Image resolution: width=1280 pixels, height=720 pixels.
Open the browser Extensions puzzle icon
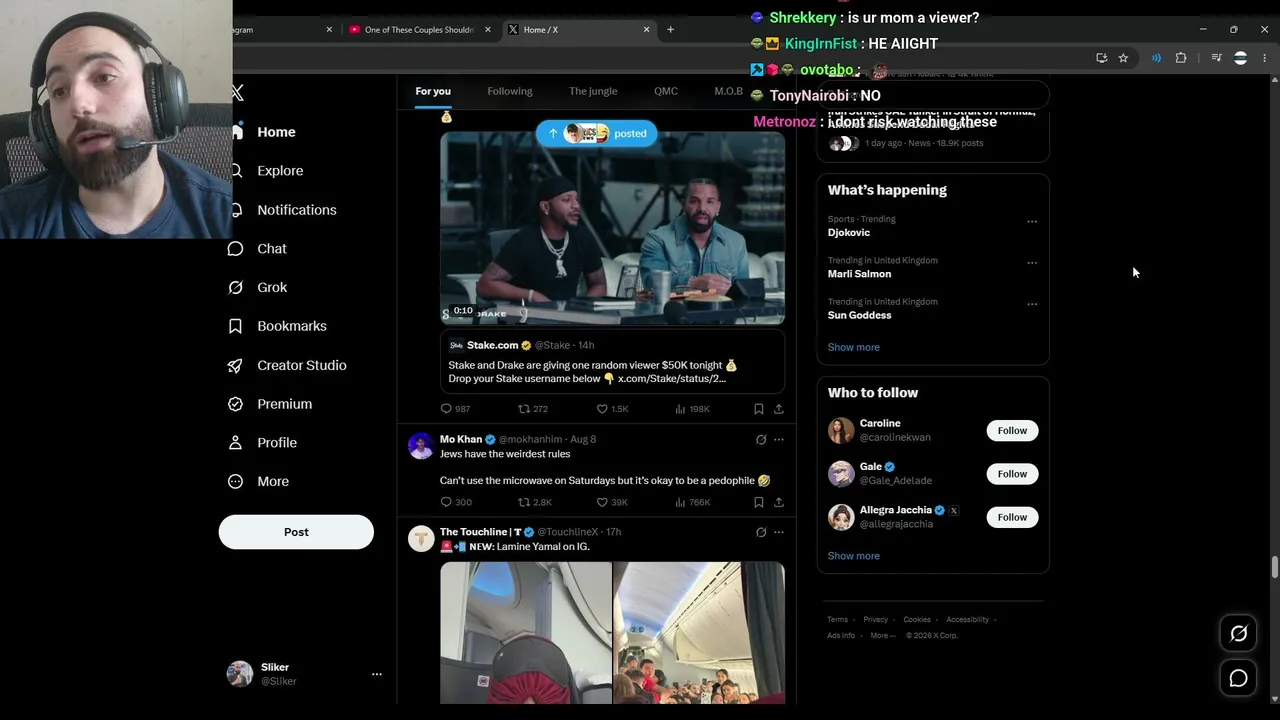click(1181, 58)
